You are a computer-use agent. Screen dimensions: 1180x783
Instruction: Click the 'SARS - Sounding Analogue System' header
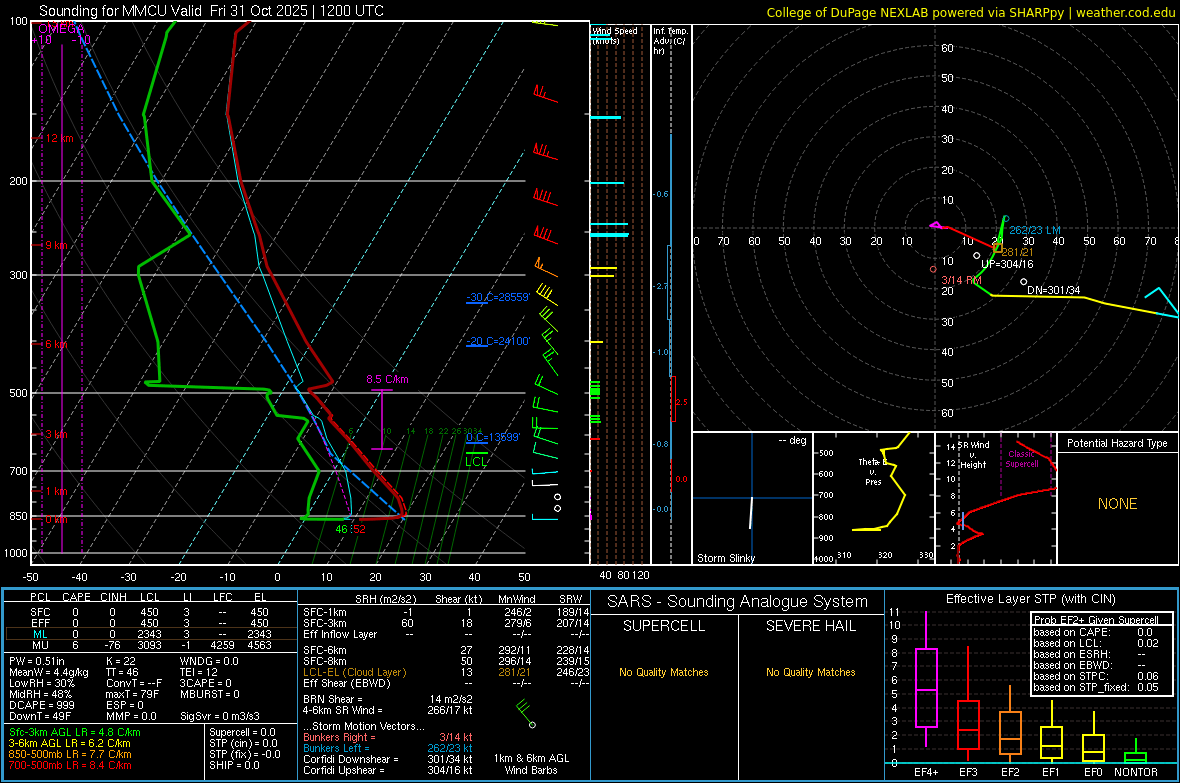coord(738,602)
